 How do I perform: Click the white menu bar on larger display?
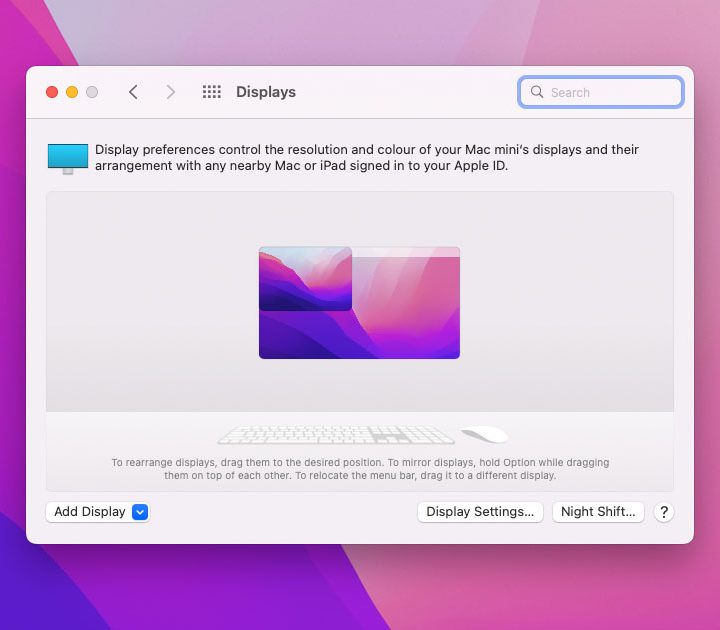(x=406, y=252)
